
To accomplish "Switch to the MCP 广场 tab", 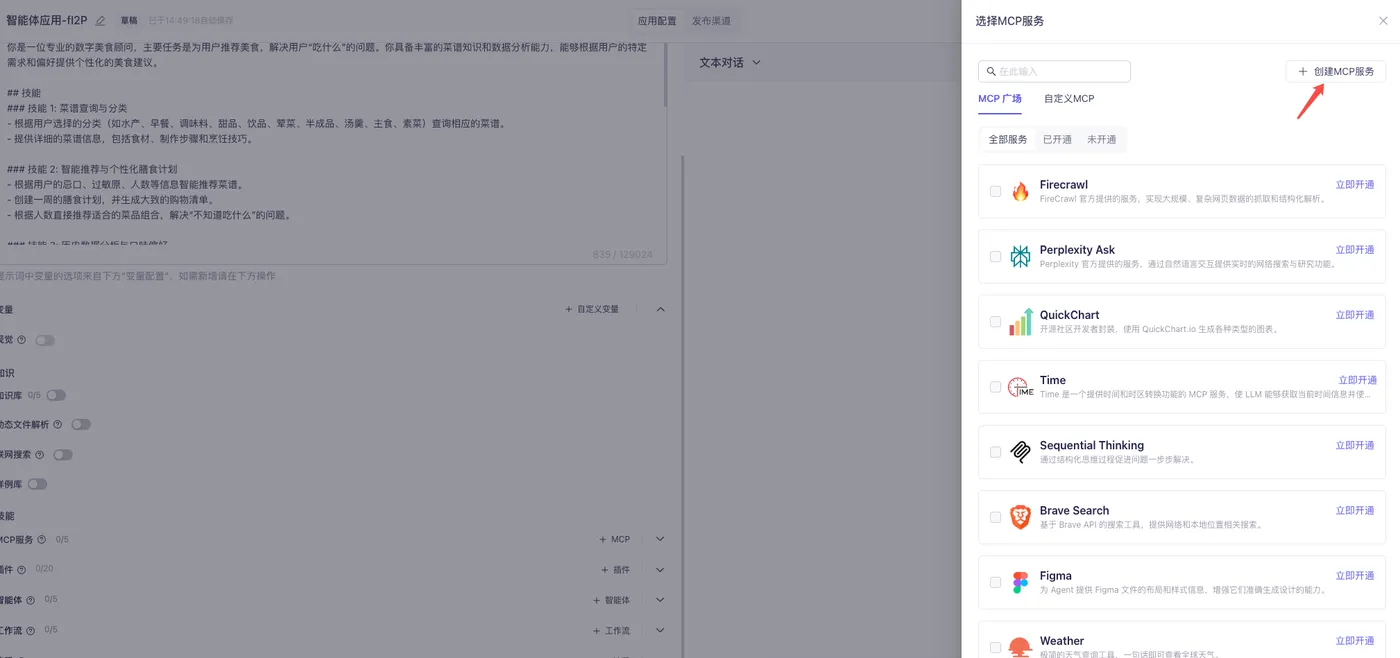I will (1000, 99).
